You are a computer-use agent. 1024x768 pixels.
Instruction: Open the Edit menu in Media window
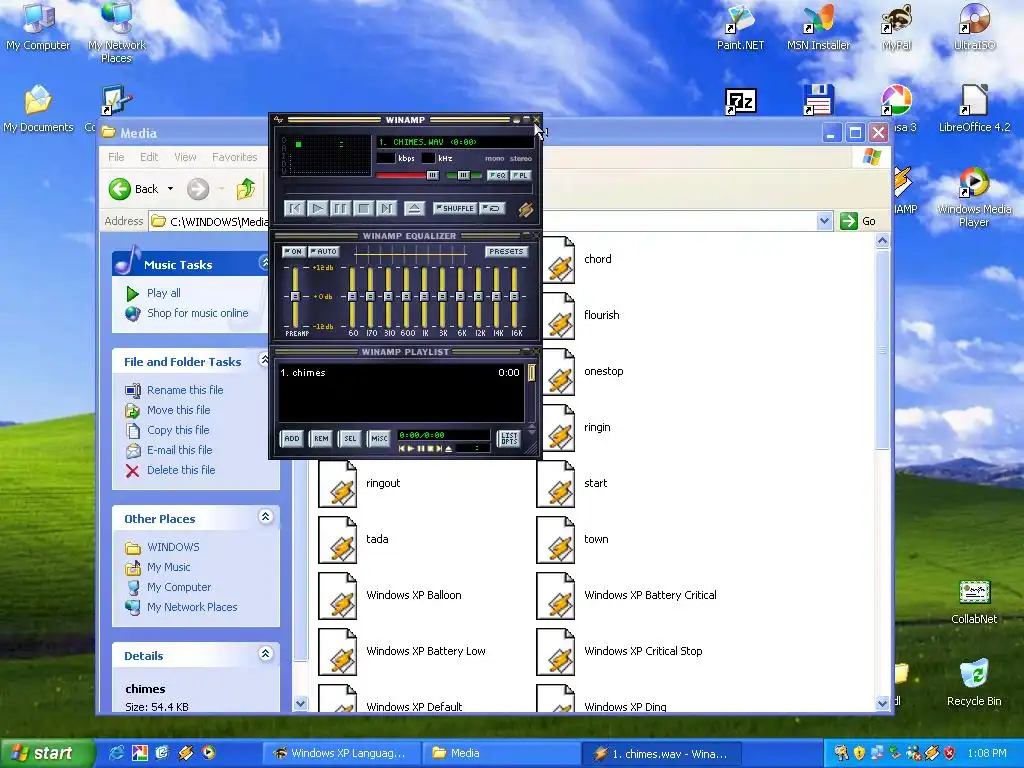pos(149,157)
